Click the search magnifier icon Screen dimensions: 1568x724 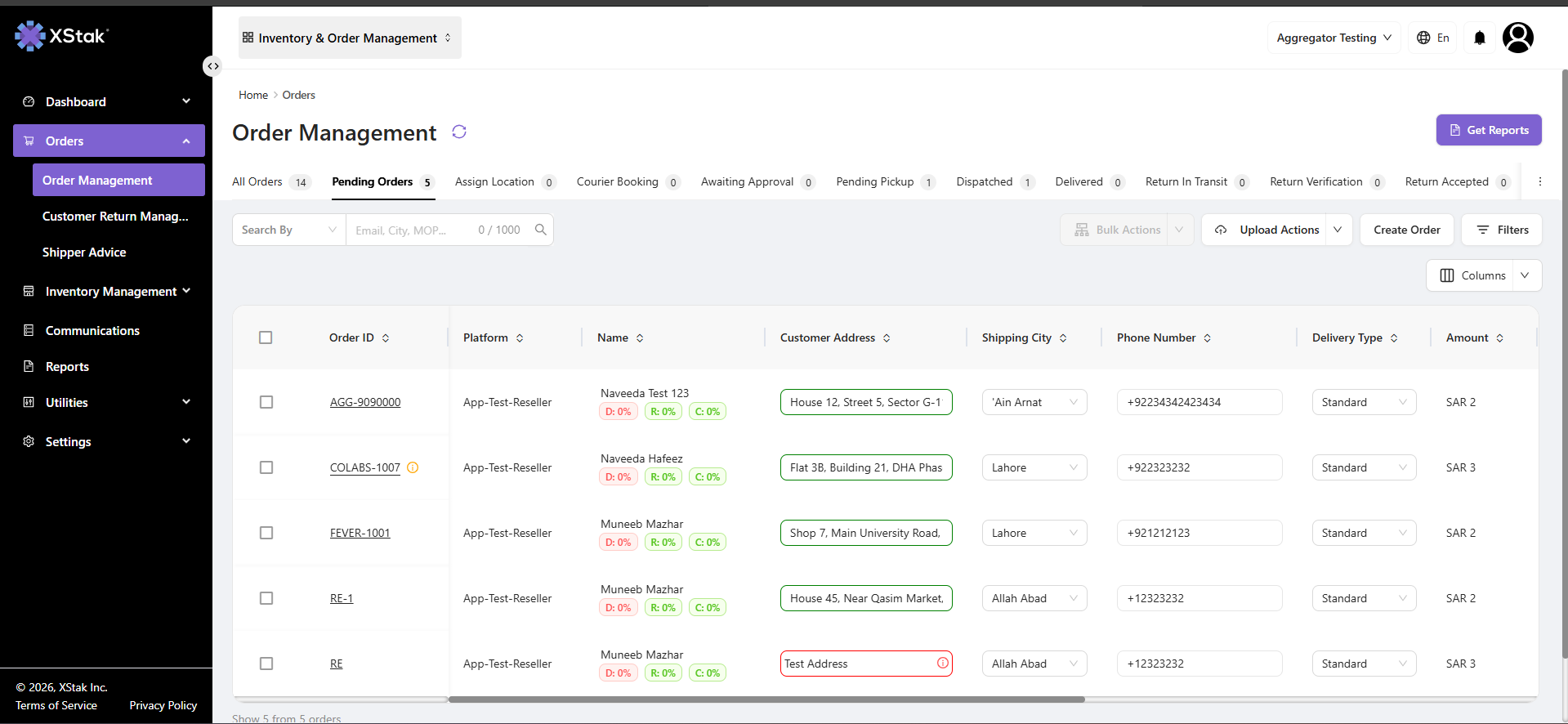(540, 230)
